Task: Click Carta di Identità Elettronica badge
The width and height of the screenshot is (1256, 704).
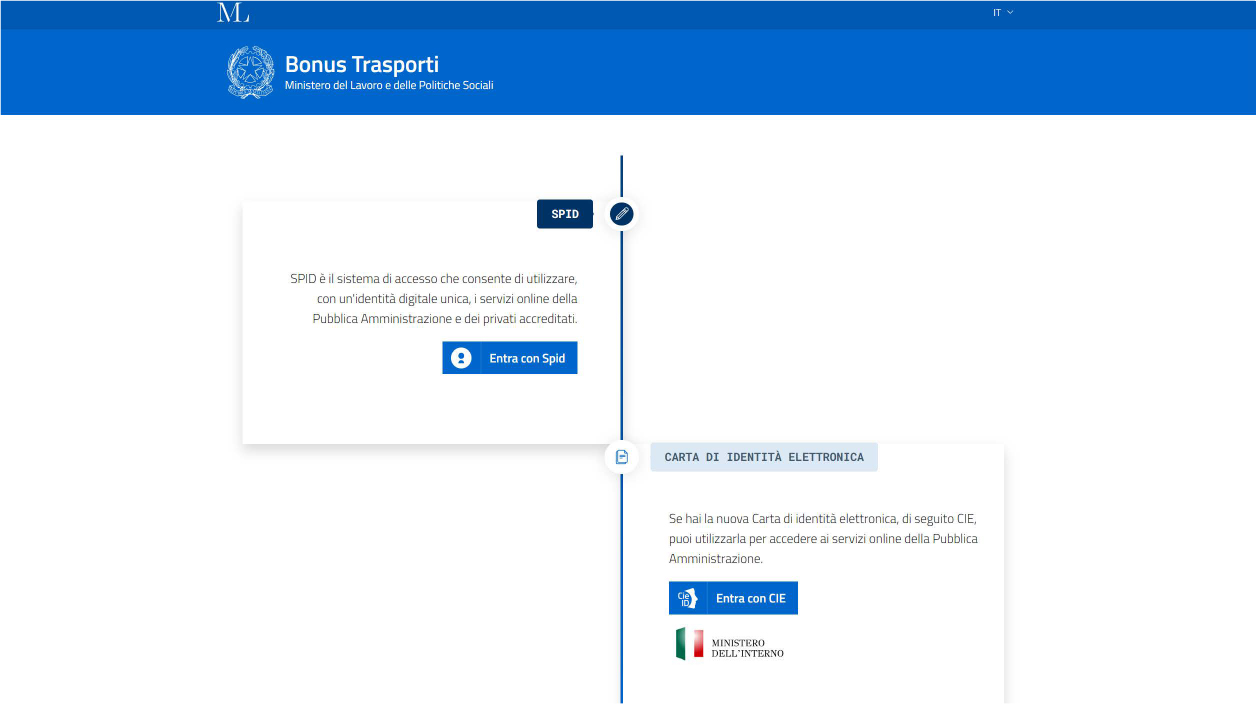Action: click(764, 457)
